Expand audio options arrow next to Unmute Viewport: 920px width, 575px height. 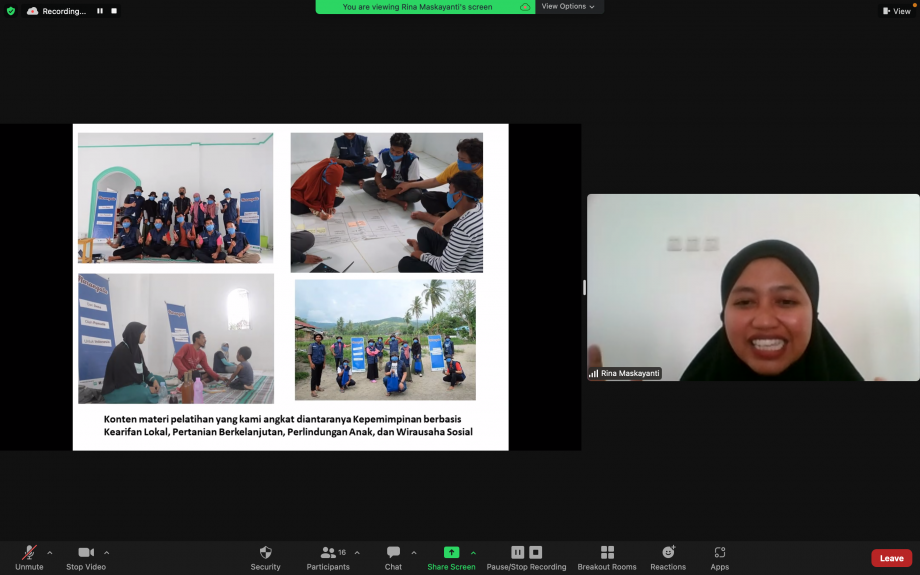click(50, 552)
